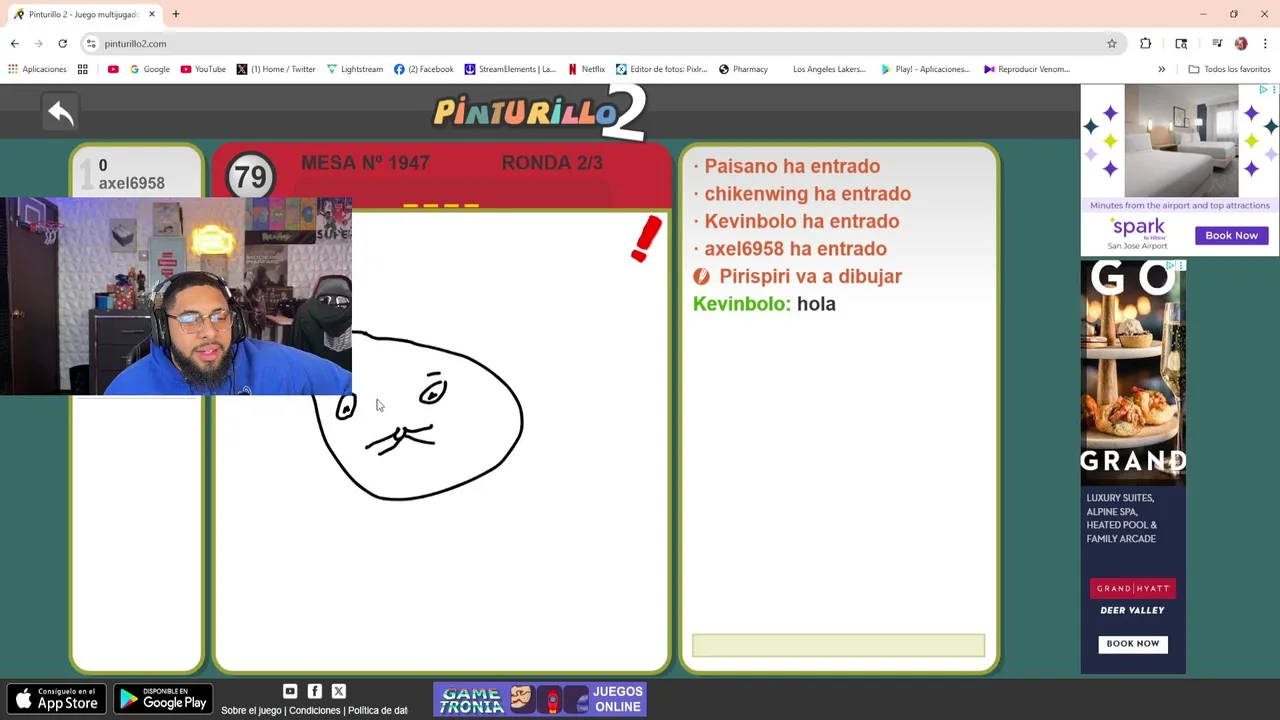Close the Pinturillo 2 tab

click(x=152, y=14)
